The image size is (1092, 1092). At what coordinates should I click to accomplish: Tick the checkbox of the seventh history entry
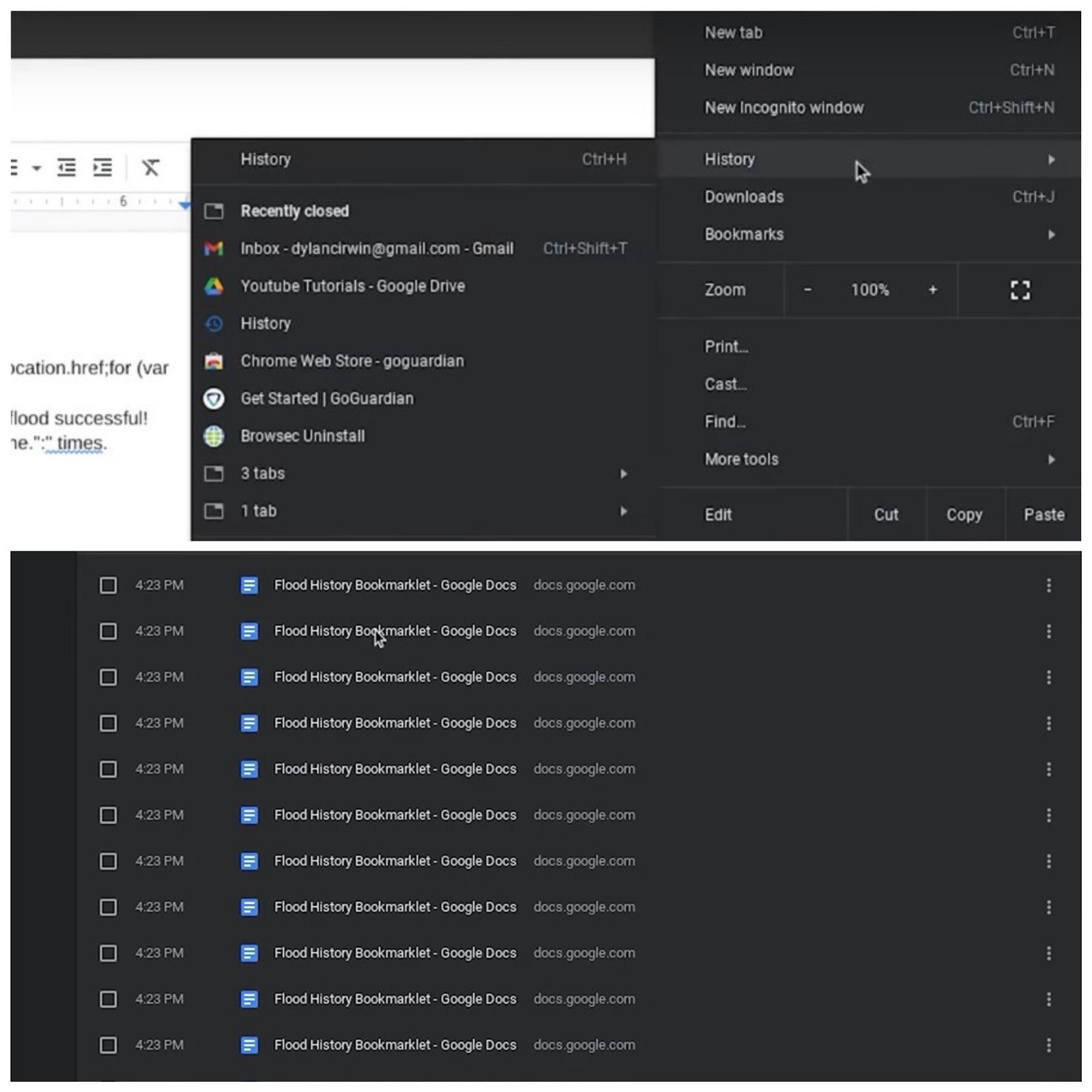pos(108,861)
